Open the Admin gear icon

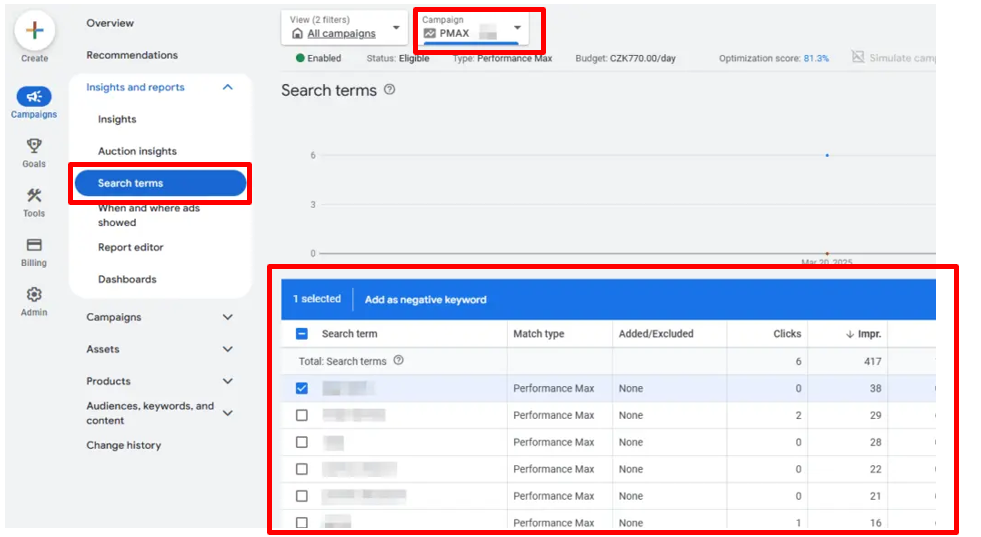(x=34, y=294)
